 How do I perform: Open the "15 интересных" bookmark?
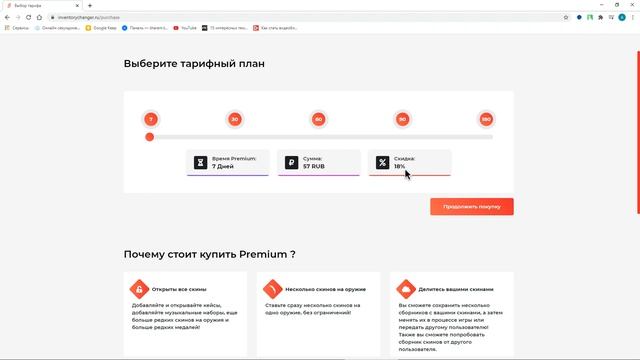[x=225, y=28]
